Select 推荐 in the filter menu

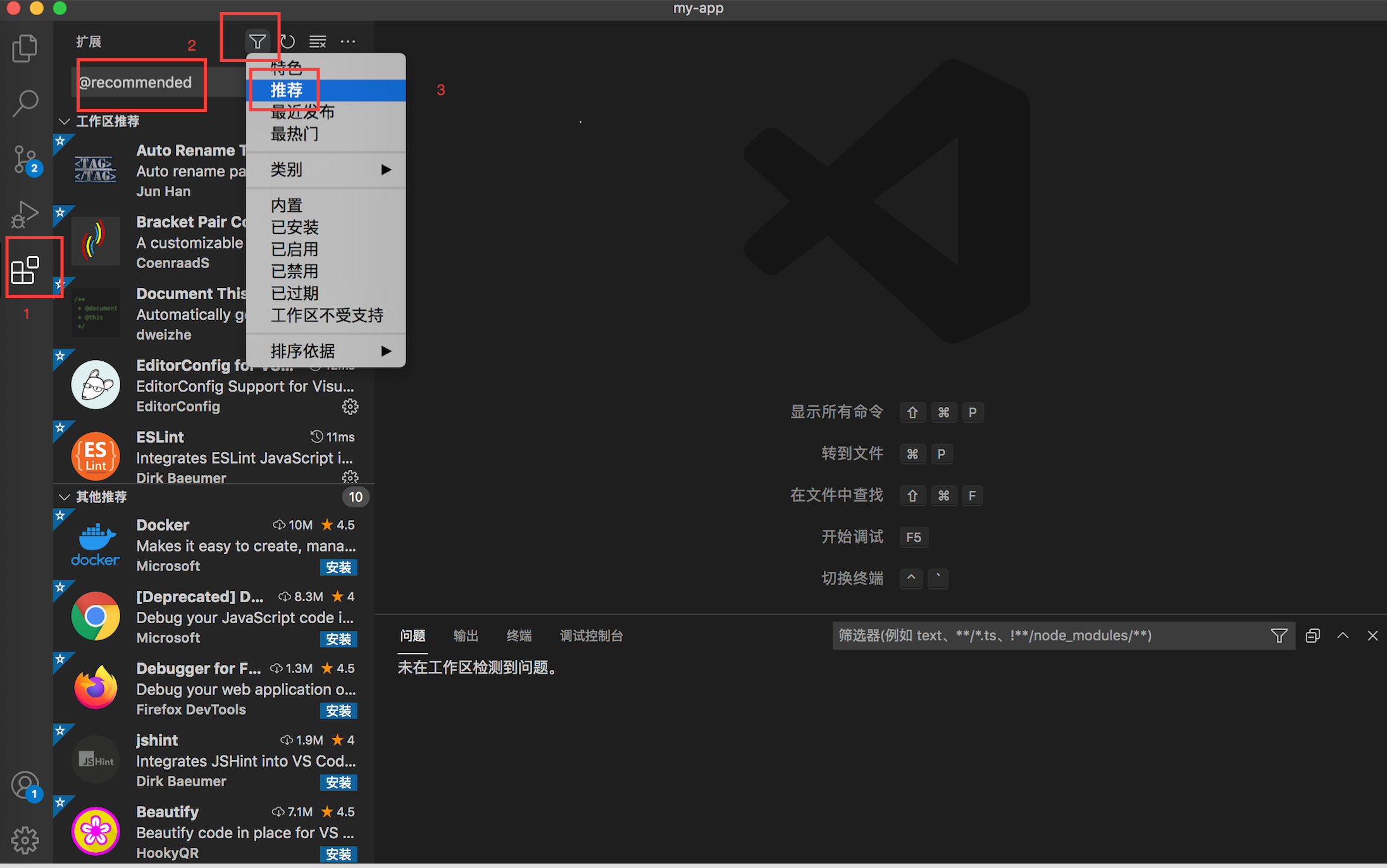(x=326, y=90)
